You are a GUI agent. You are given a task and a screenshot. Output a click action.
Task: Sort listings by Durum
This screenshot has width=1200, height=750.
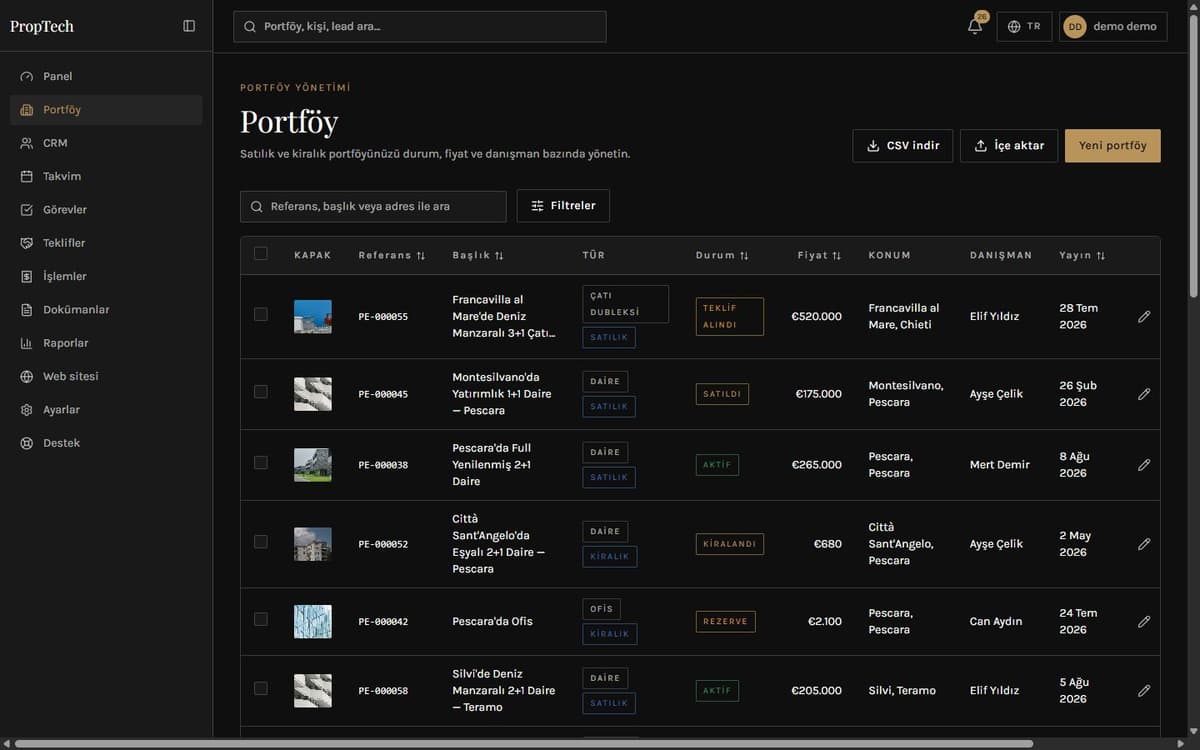[722, 255]
